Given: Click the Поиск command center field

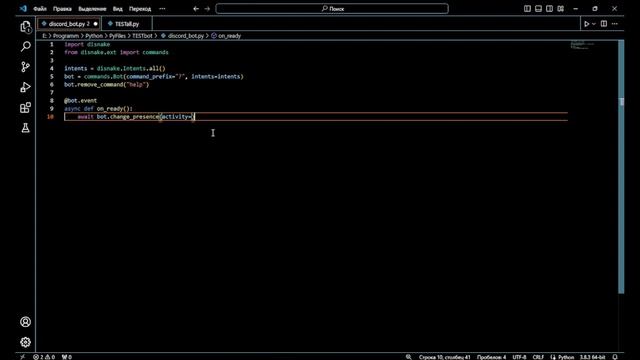Looking at the screenshot, I should click(x=332, y=9).
